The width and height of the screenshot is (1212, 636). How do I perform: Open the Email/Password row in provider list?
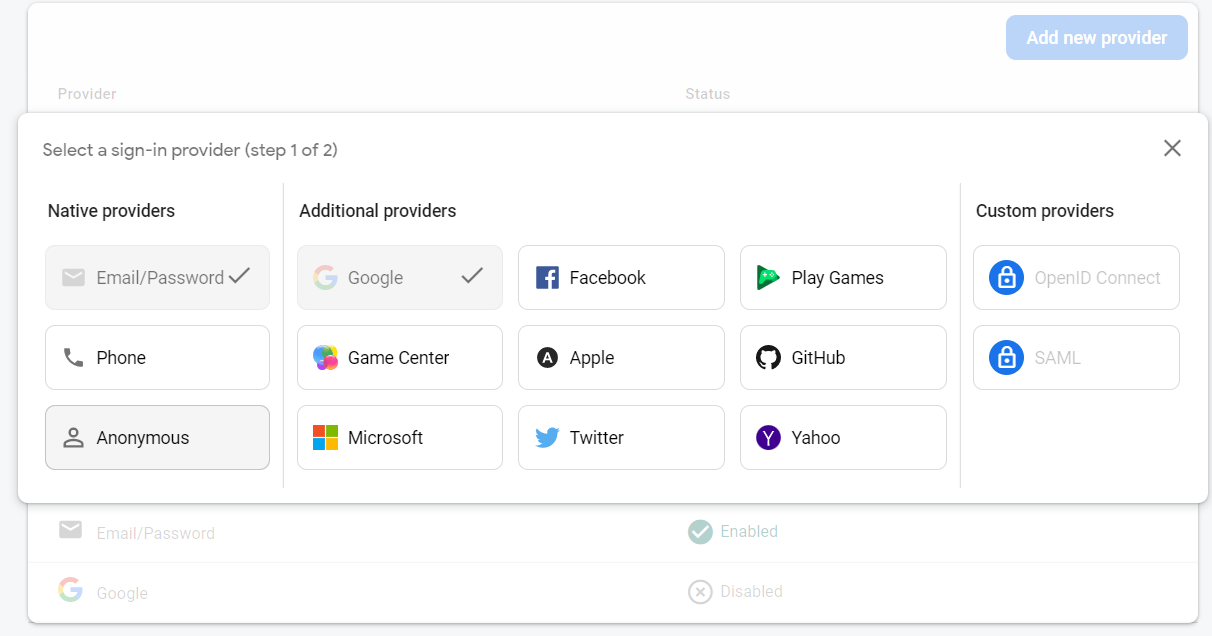point(155,533)
